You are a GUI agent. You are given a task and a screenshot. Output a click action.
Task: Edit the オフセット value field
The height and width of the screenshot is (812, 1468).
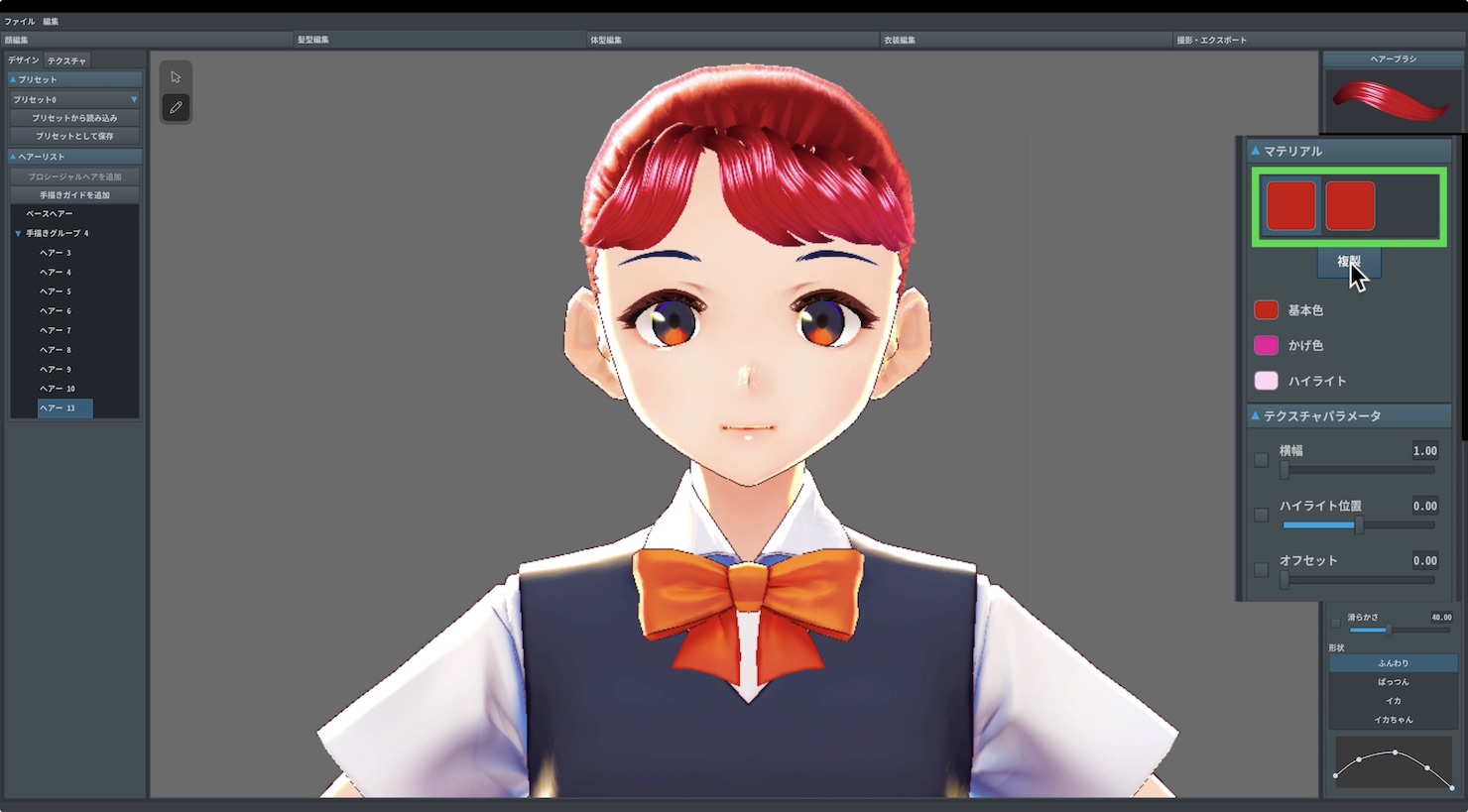click(1424, 560)
